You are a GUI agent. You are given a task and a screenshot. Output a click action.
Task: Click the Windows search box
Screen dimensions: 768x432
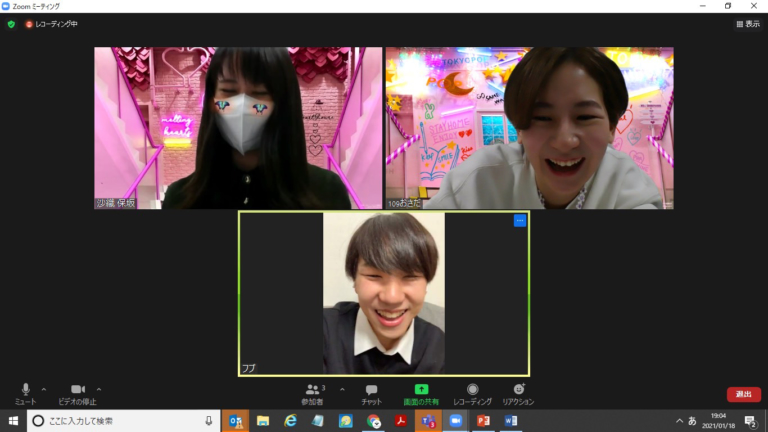point(120,421)
